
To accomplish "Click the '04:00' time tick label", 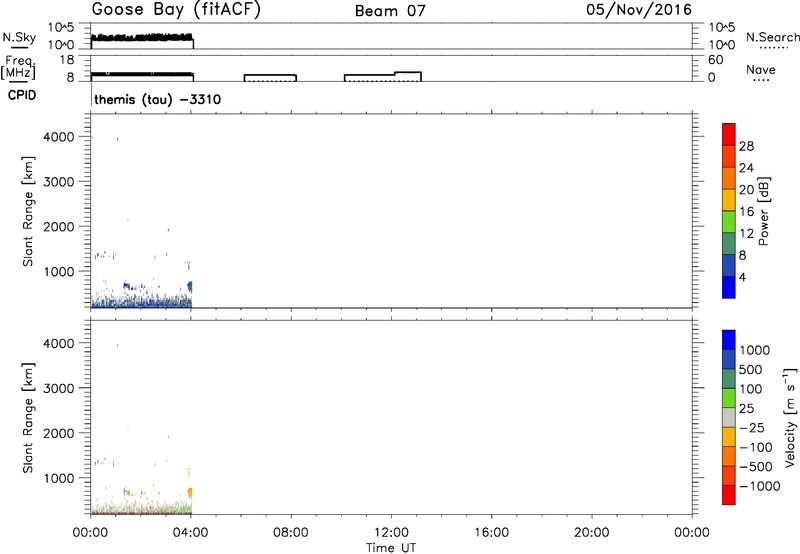I will tap(191, 533).
